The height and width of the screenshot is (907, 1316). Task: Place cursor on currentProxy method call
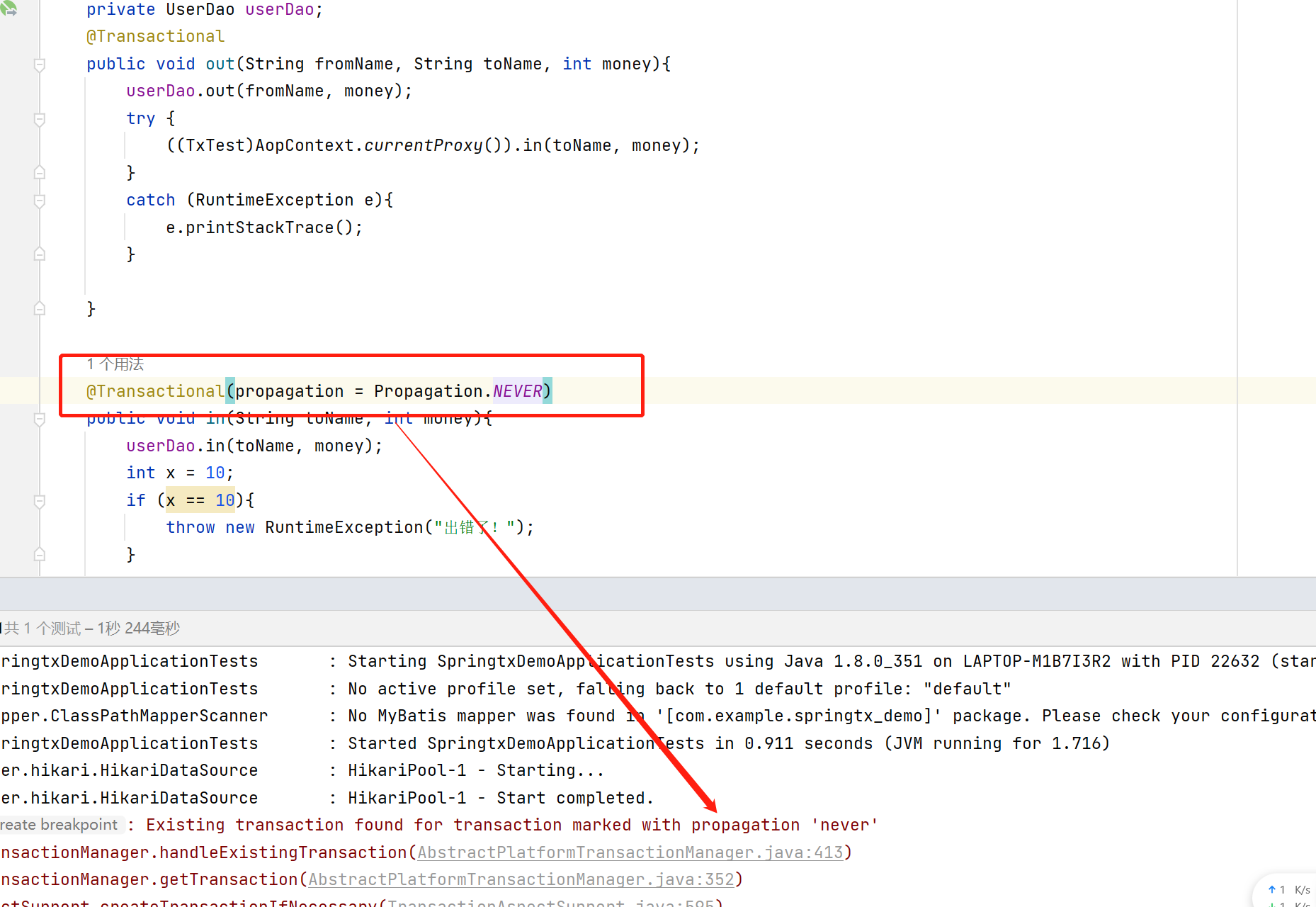pyautogui.click(x=423, y=146)
